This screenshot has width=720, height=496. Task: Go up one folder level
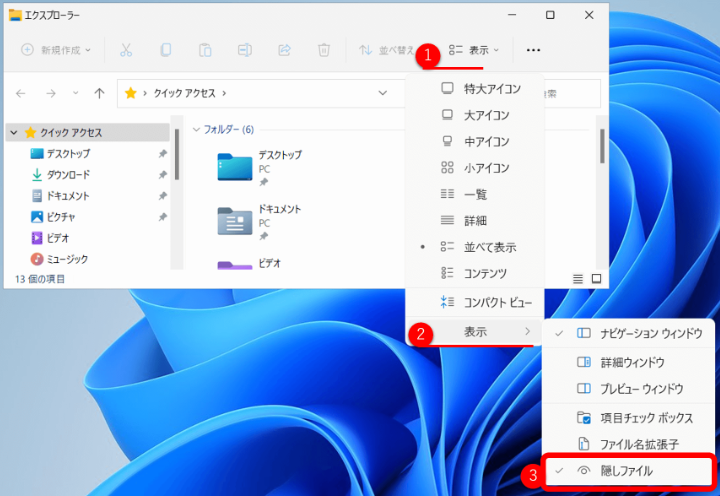pos(99,94)
